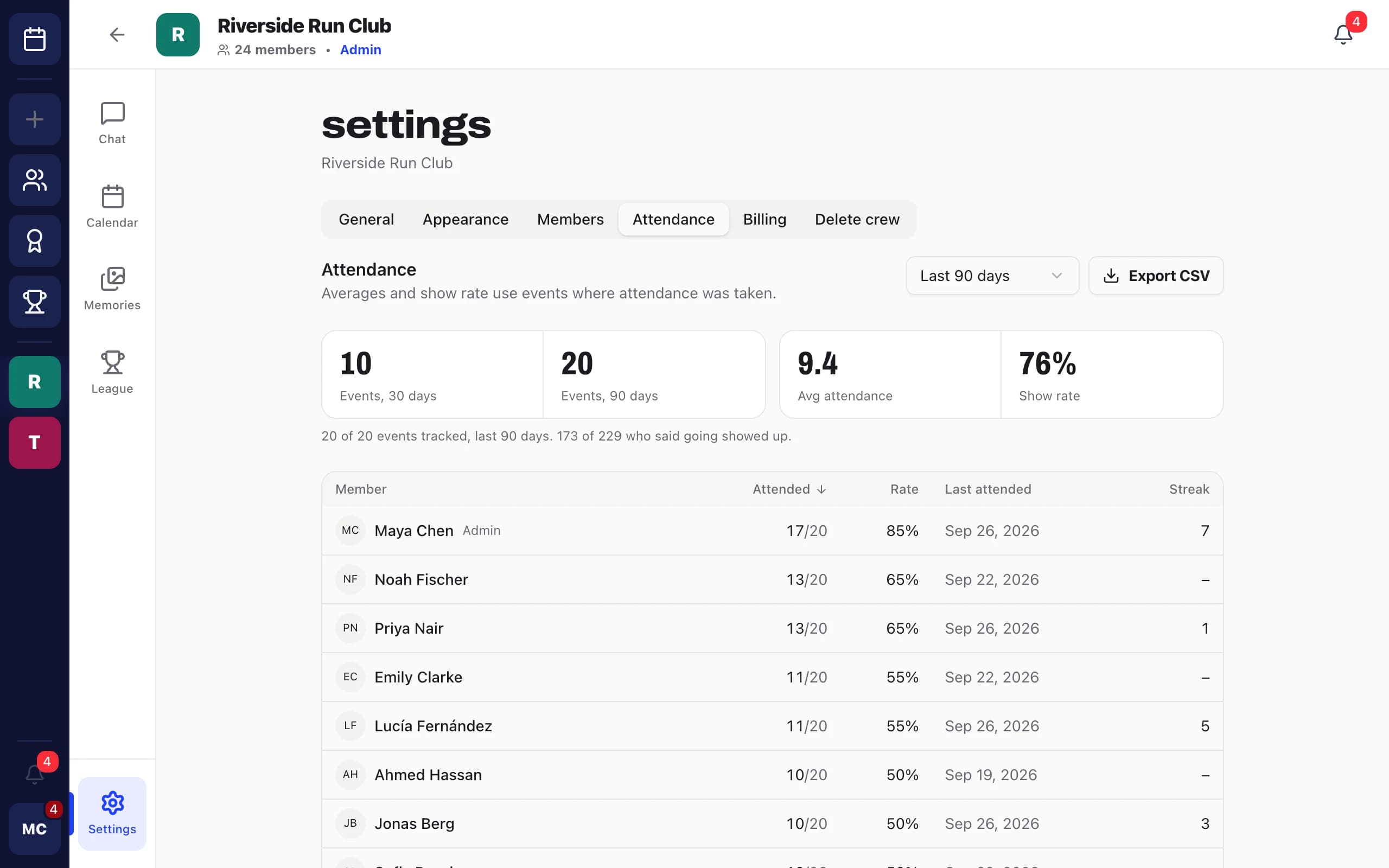Select the crimson T crew tile
Viewport: 1389px width, 868px height.
click(x=34, y=443)
